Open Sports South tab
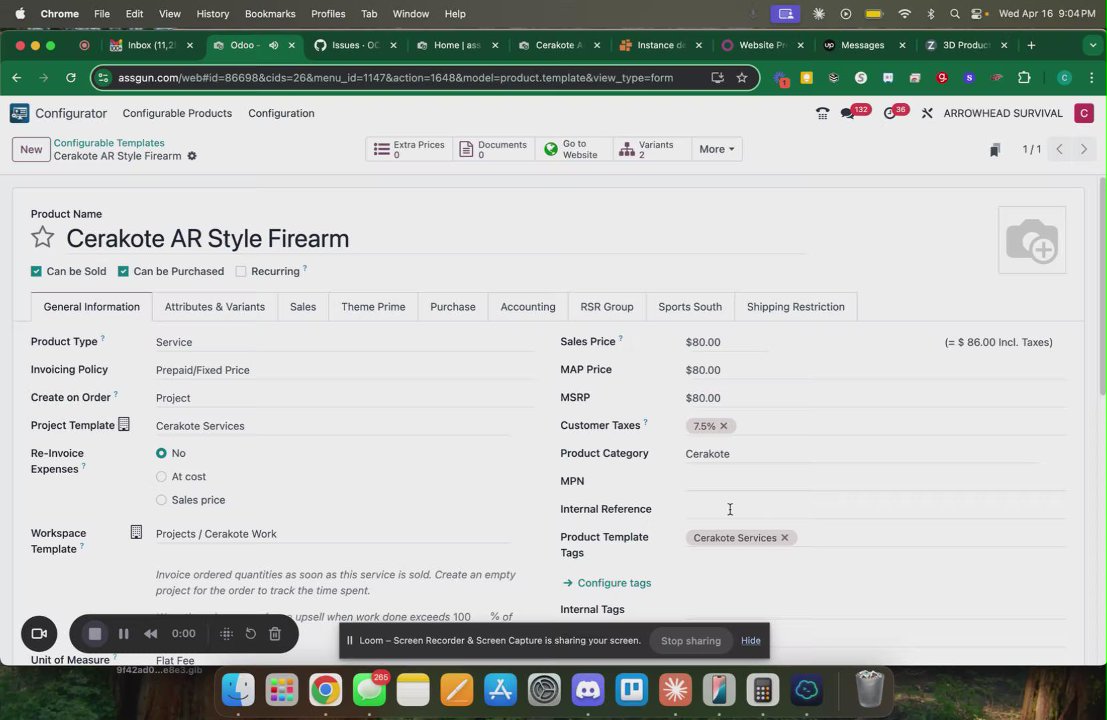This screenshot has height=720, width=1107. (690, 306)
